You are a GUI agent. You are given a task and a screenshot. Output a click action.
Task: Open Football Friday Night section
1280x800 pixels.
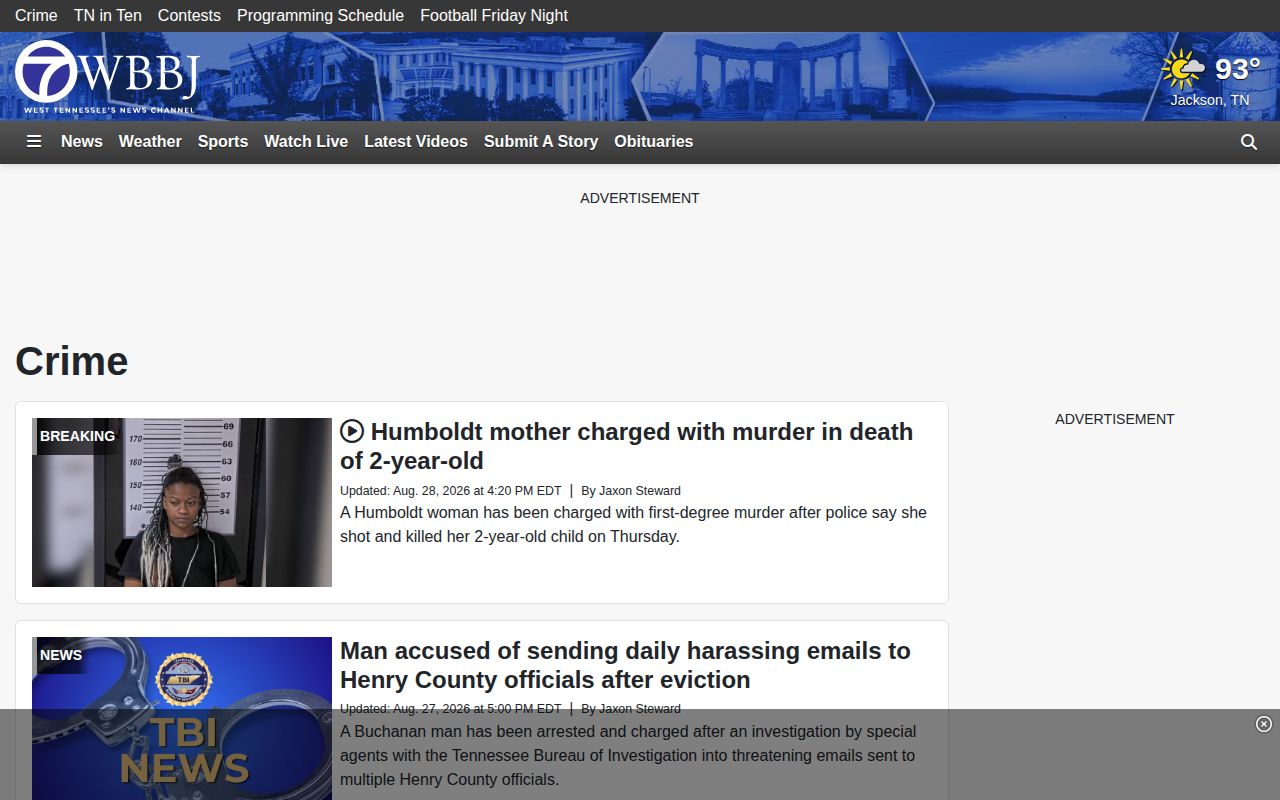pos(494,15)
